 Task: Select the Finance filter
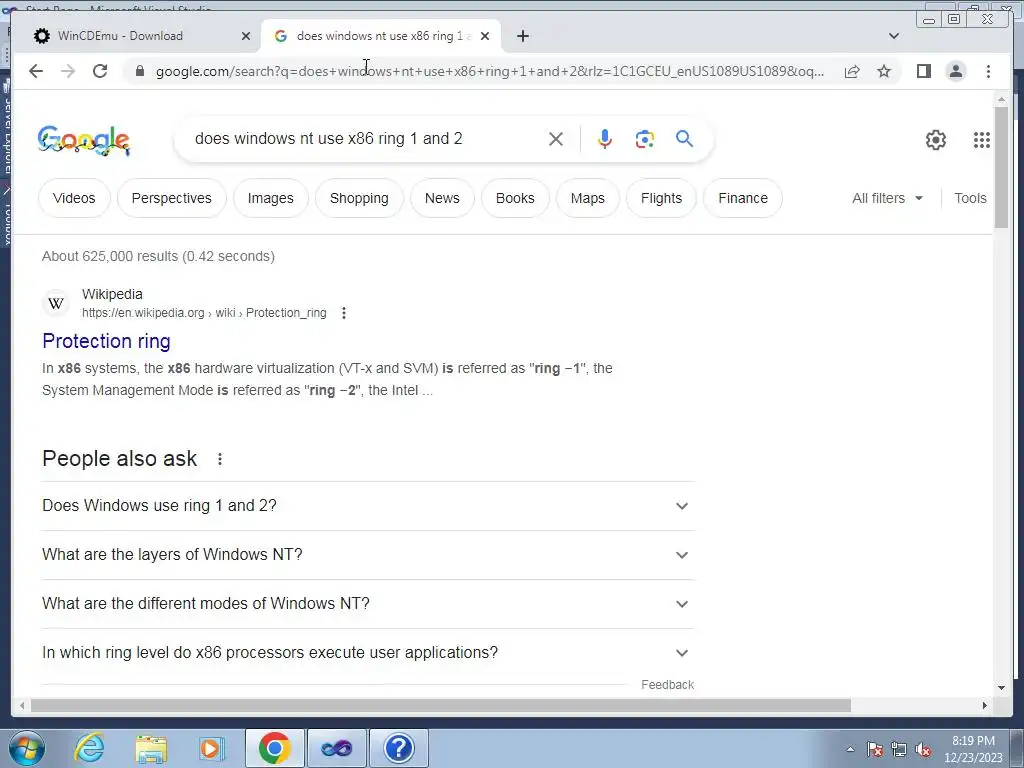coord(743,198)
